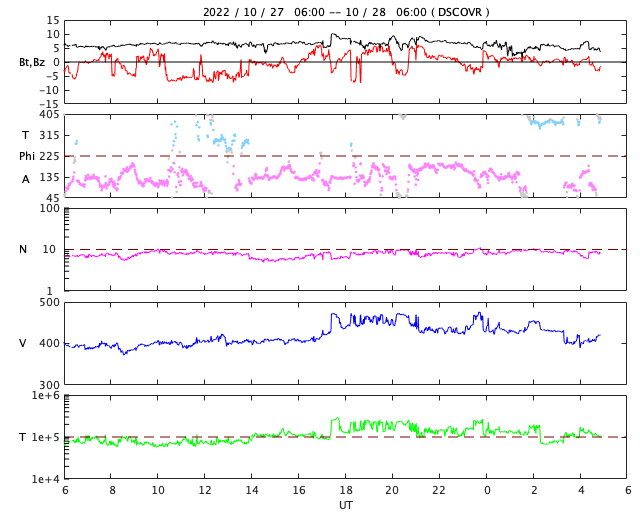Click the x-axis tick label 12
The width and height of the screenshot is (640, 512).
click(x=205, y=490)
